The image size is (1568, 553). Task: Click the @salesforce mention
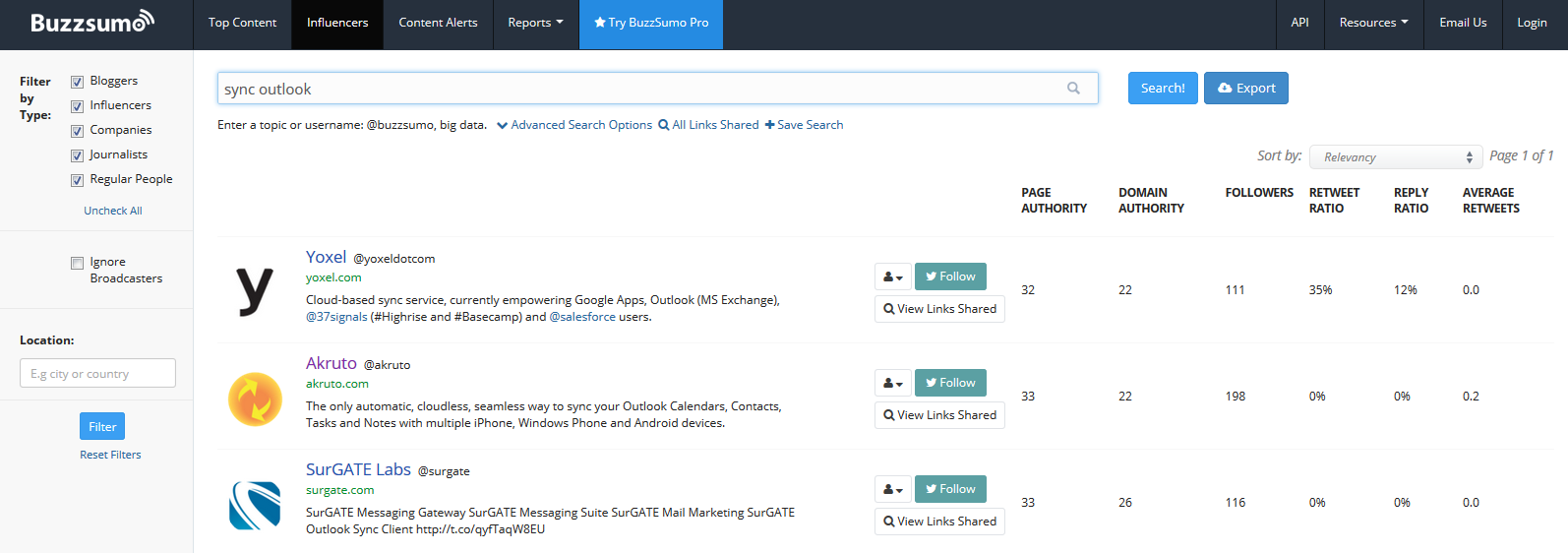coord(582,317)
